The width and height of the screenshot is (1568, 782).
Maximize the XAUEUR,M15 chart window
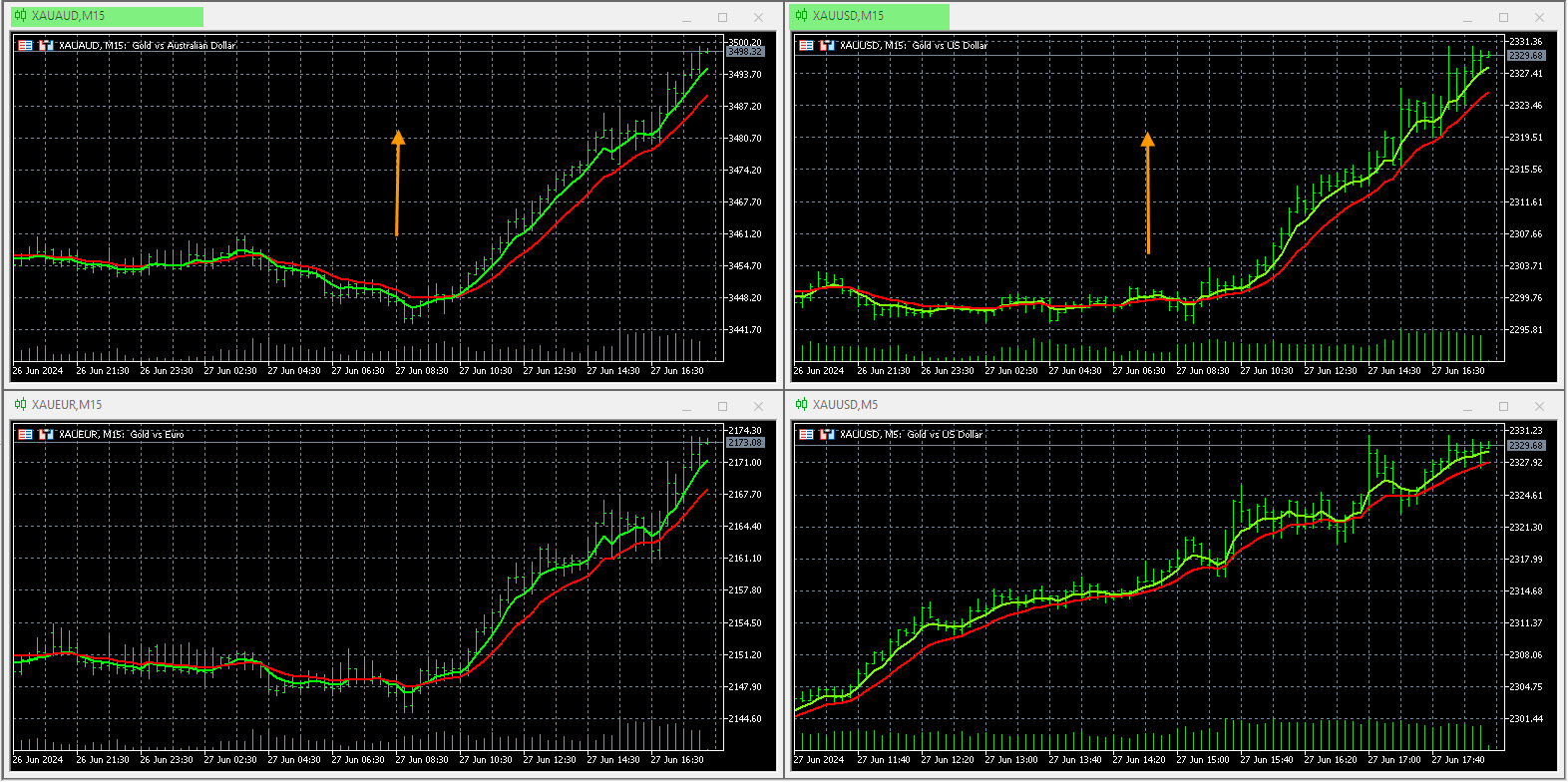click(722, 406)
